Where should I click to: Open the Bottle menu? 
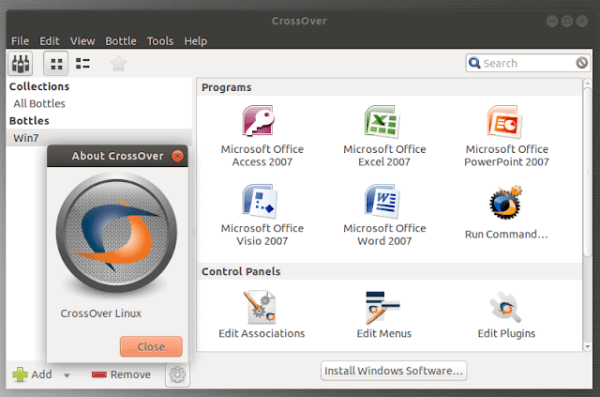tap(121, 41)
